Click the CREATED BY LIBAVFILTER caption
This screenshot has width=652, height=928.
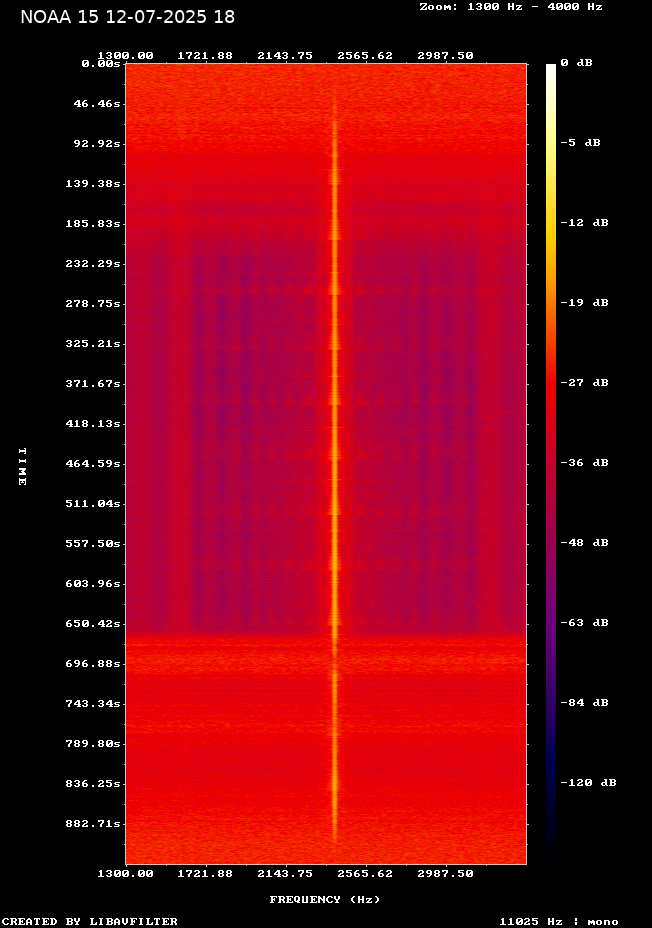(90, 921)
